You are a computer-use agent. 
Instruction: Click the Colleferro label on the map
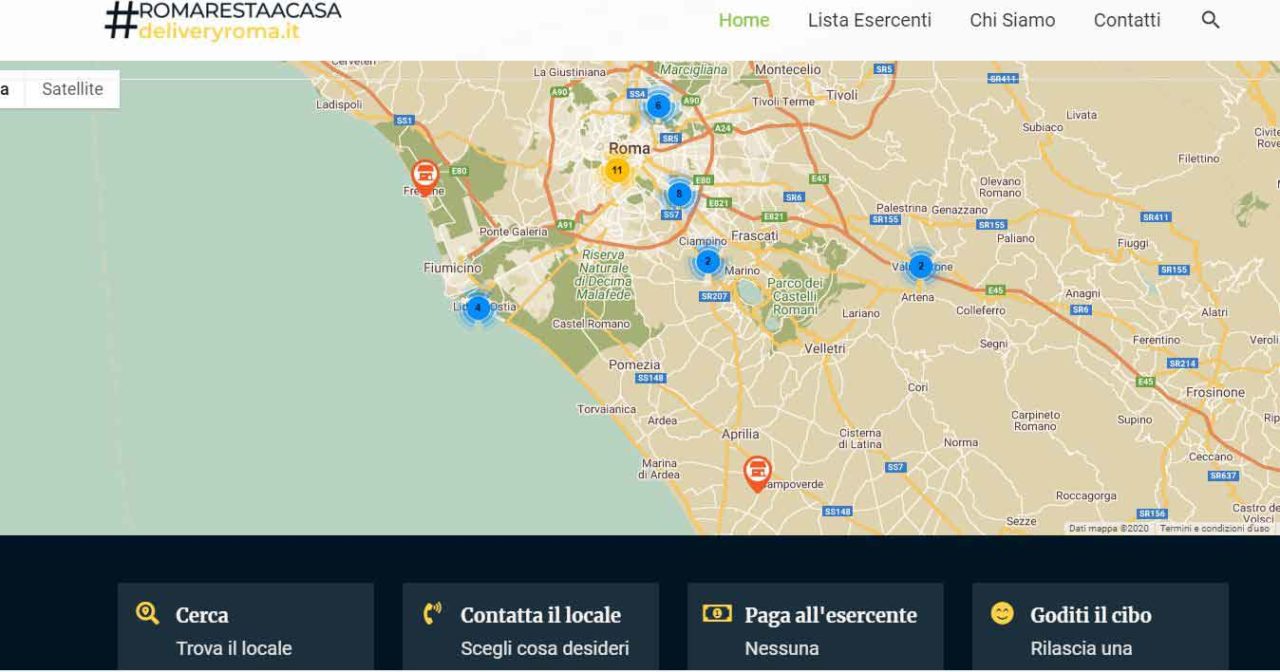tap(981, 311)
